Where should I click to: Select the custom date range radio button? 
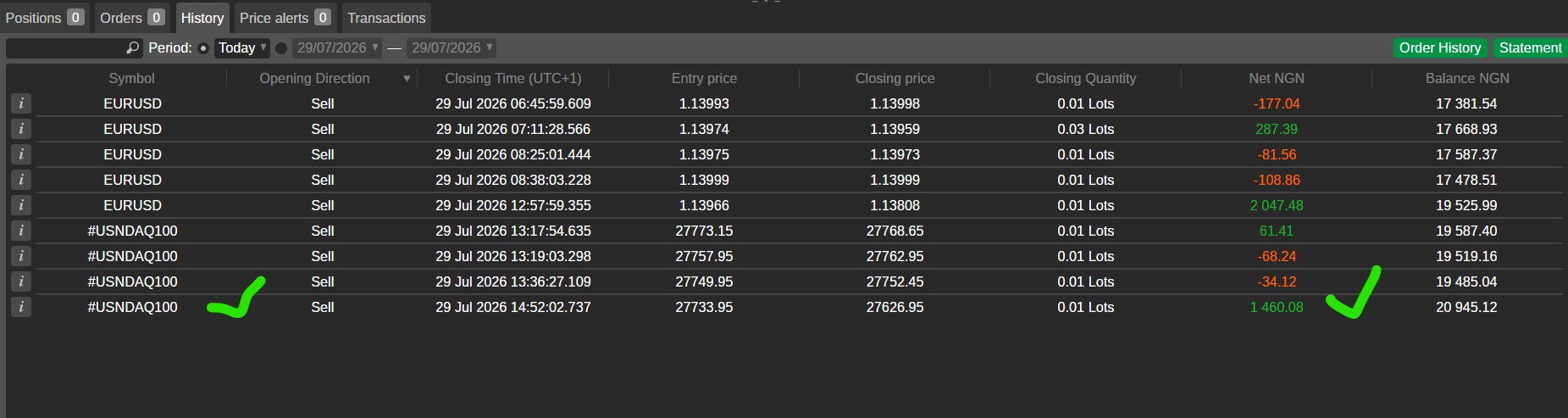click(281, 48)
